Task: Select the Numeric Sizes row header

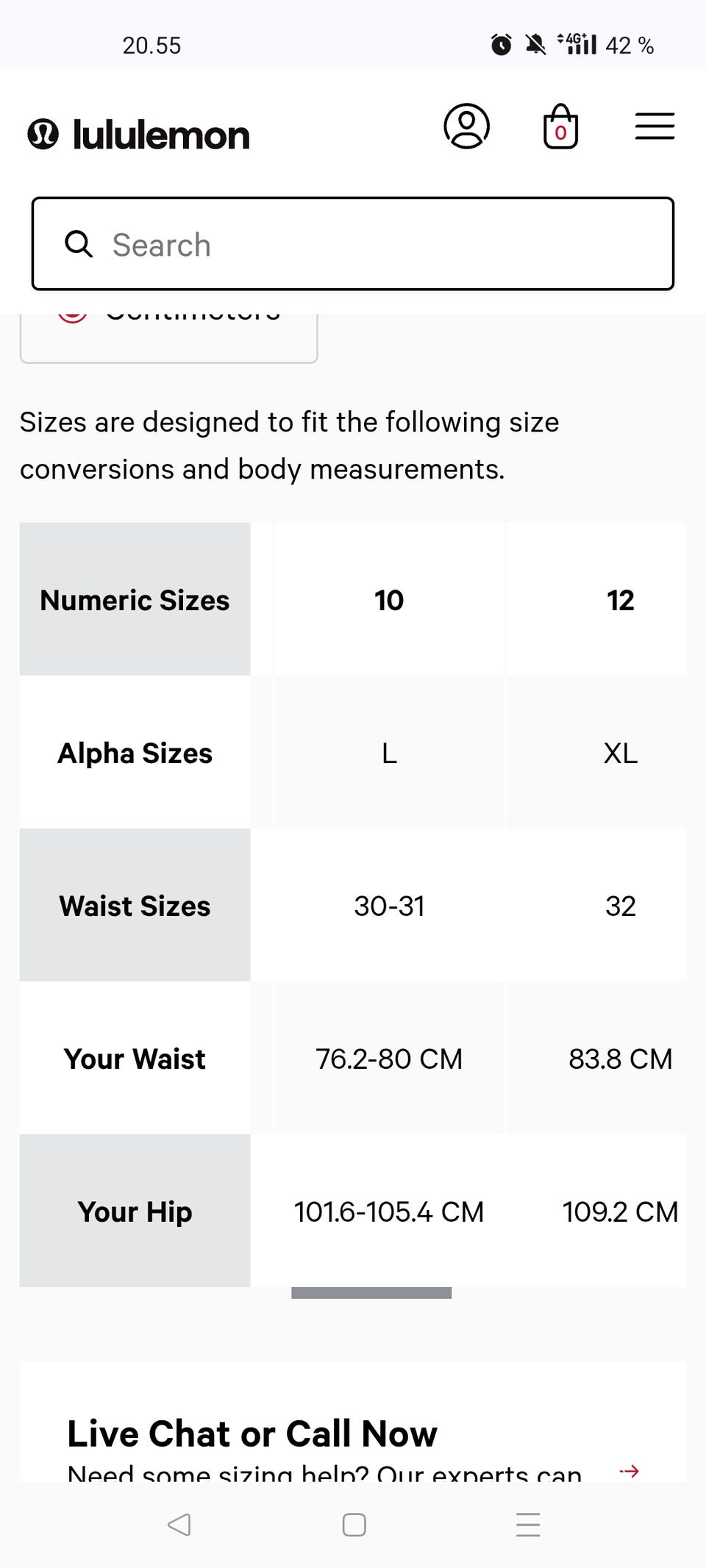Action: click(x=135, y=600)
